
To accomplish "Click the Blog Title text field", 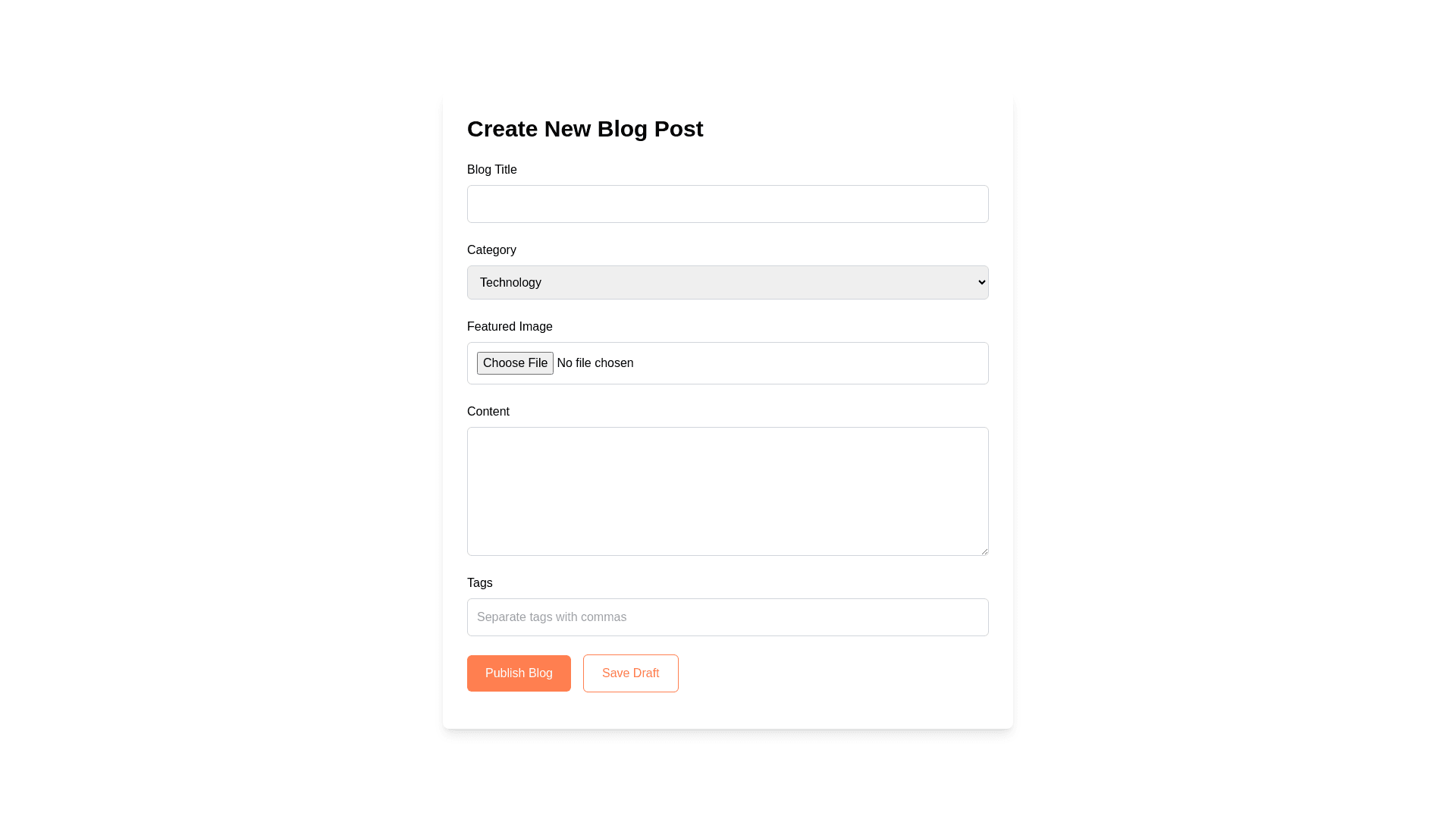I will click(727, 204).
